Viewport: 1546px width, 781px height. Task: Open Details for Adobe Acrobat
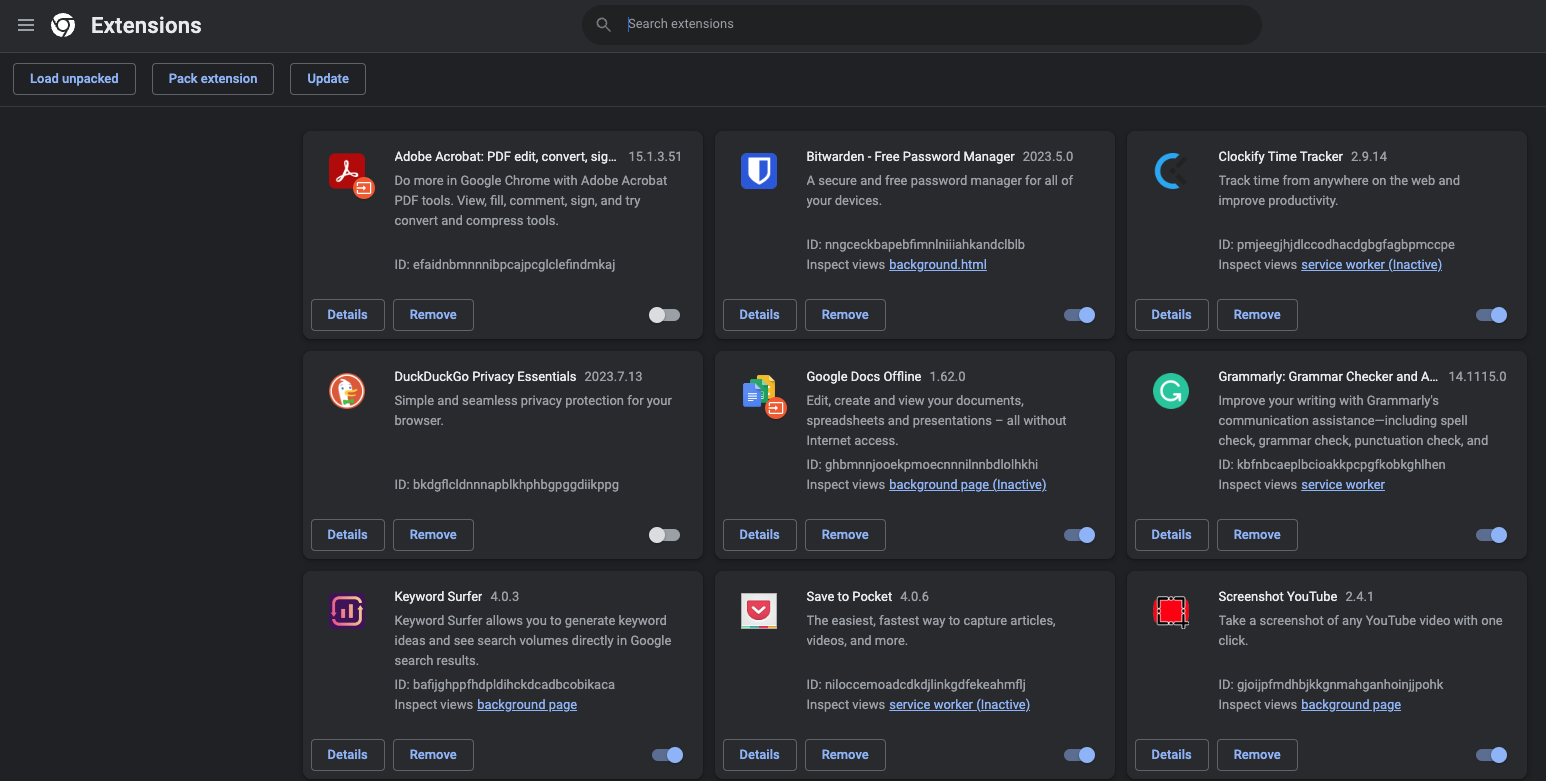[x=348, y=315]
